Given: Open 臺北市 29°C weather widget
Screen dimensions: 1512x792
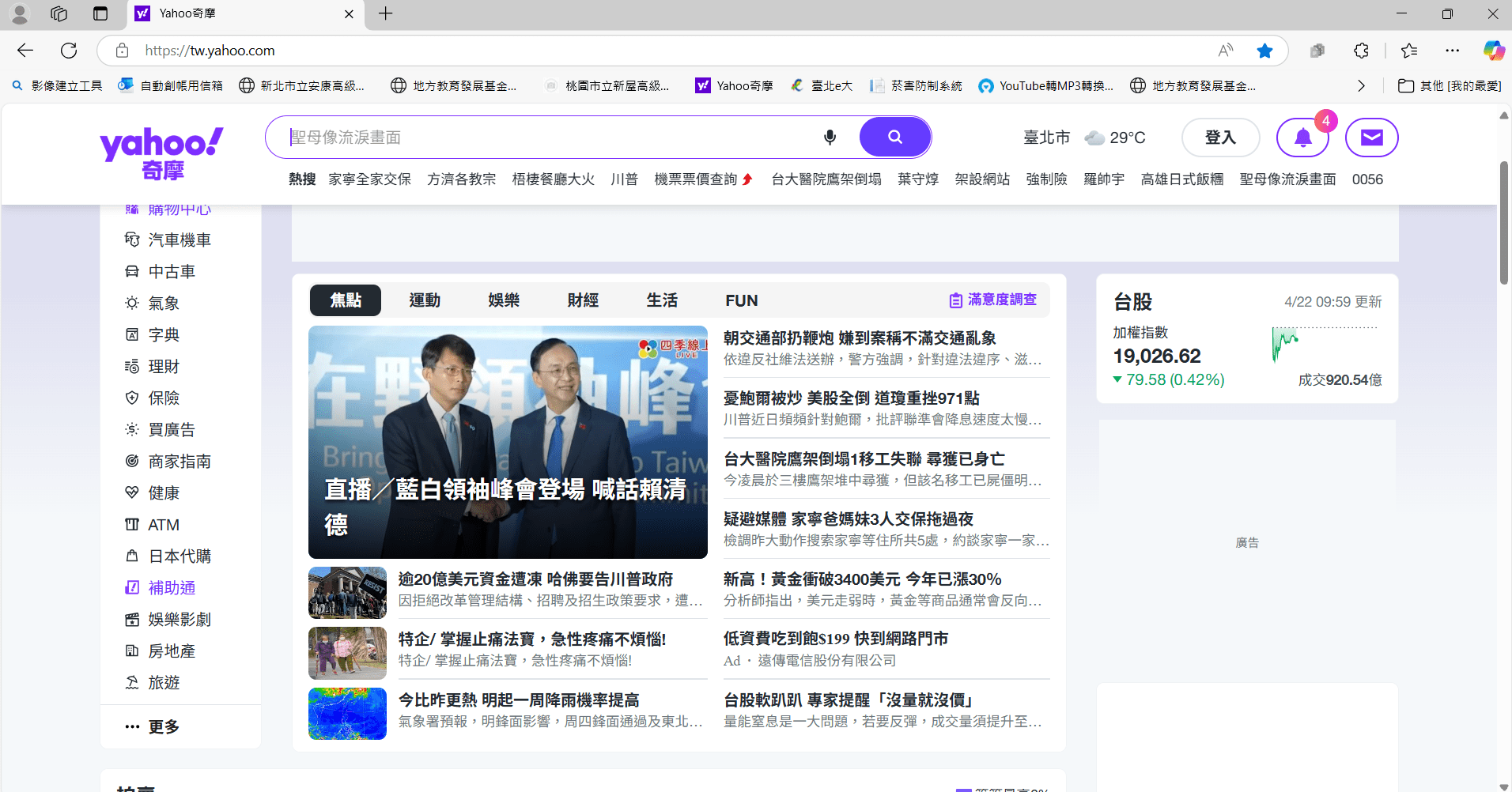Looking at the screenshot, I should (x=1084, y=138).
